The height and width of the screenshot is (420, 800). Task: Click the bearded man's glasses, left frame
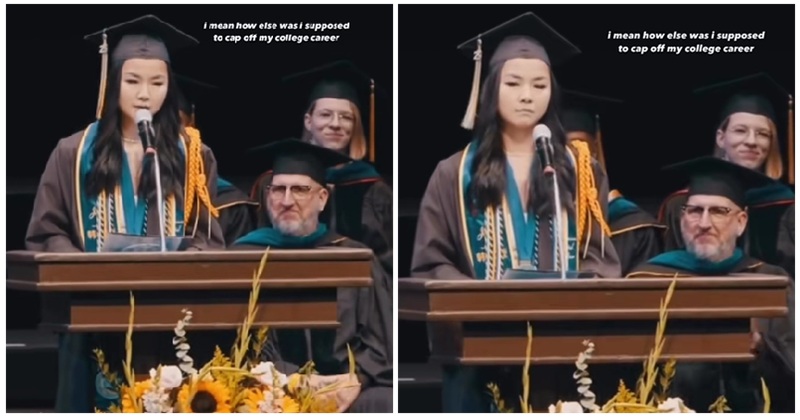tap(292, 192)
